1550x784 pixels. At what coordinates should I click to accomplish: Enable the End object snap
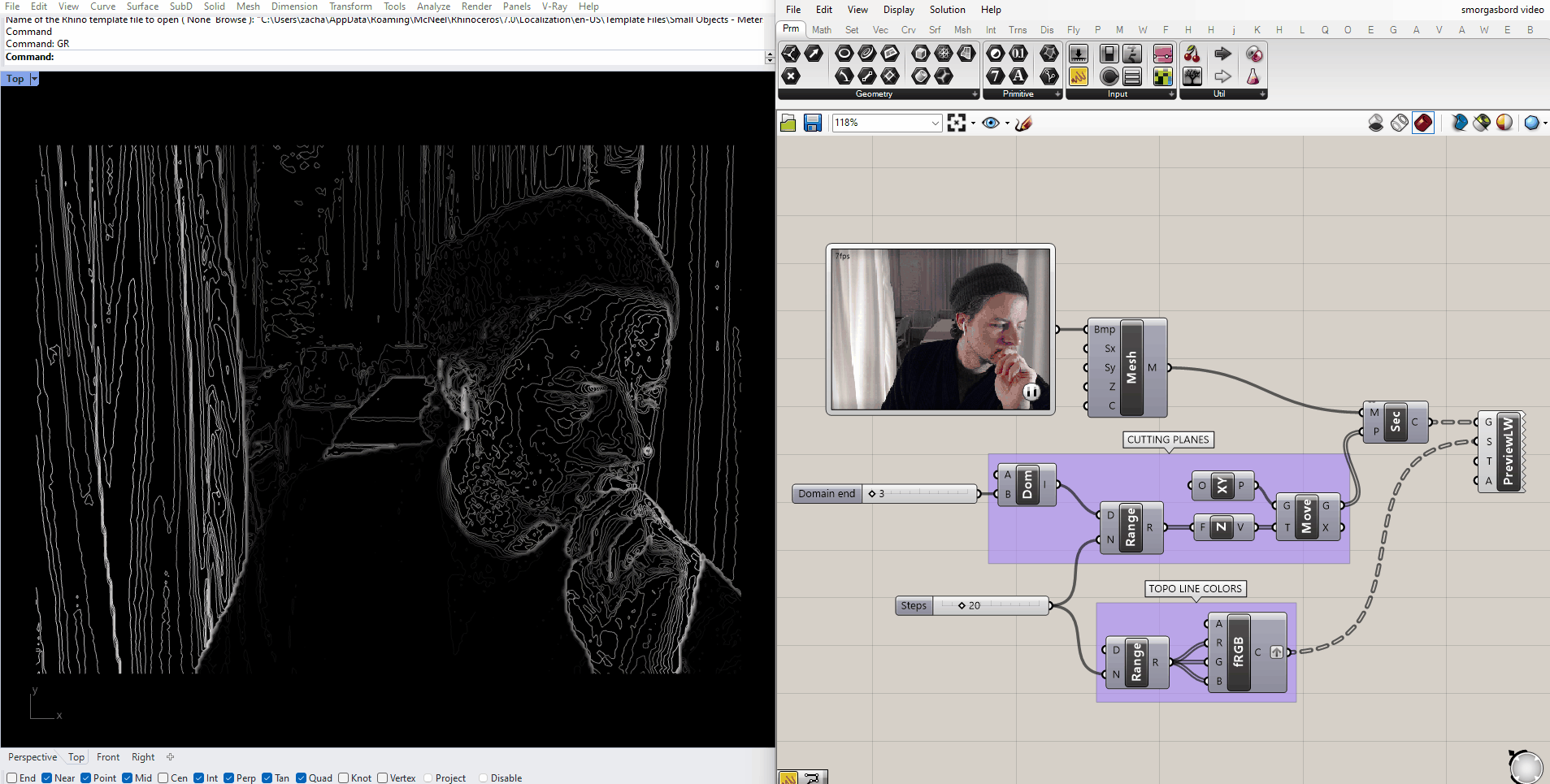tap(12, 778)
